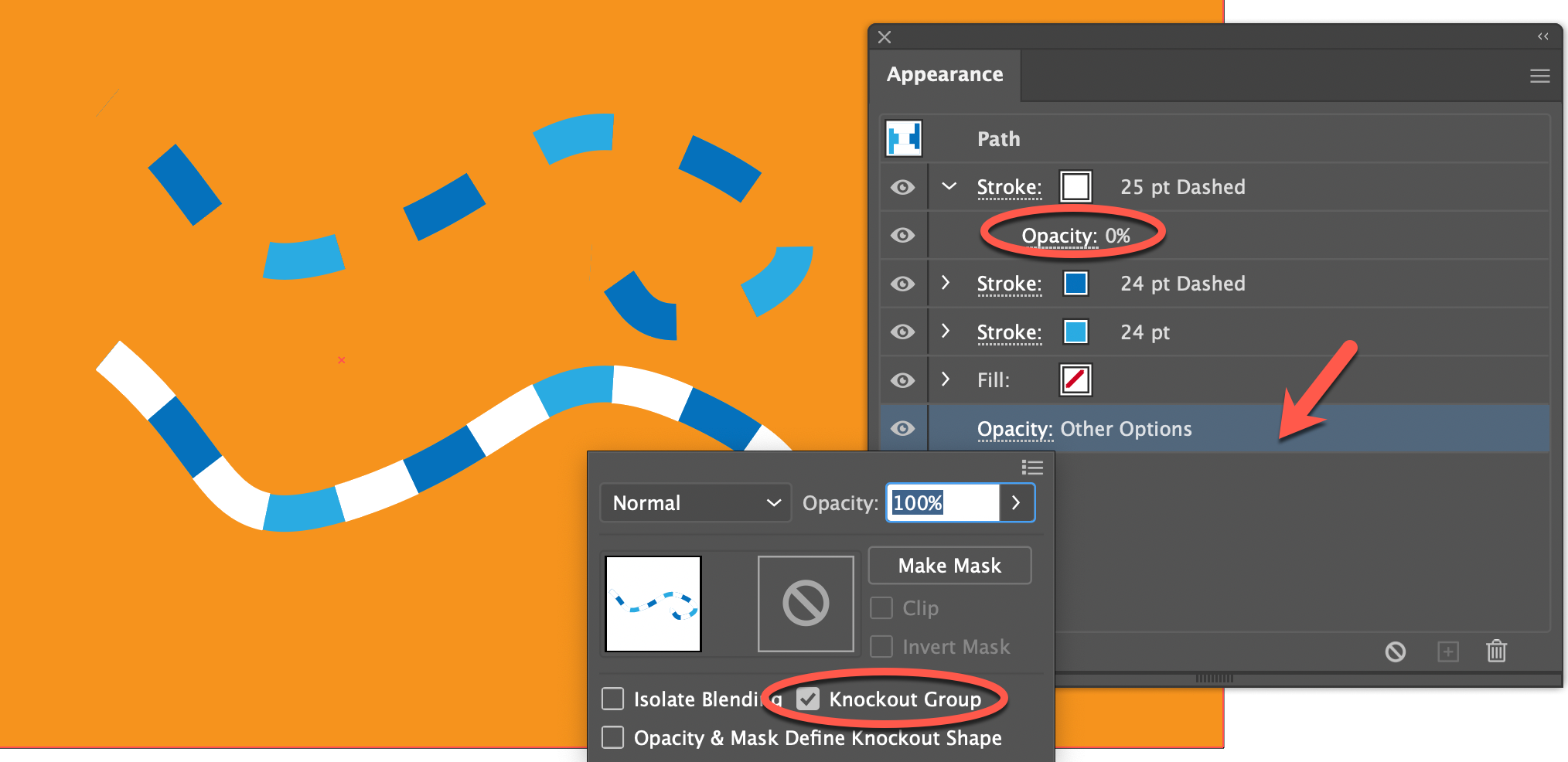Click the empty opacity mask thumbnail
This screenshot has height=762, width=1568.
click(x=806, y=603)
